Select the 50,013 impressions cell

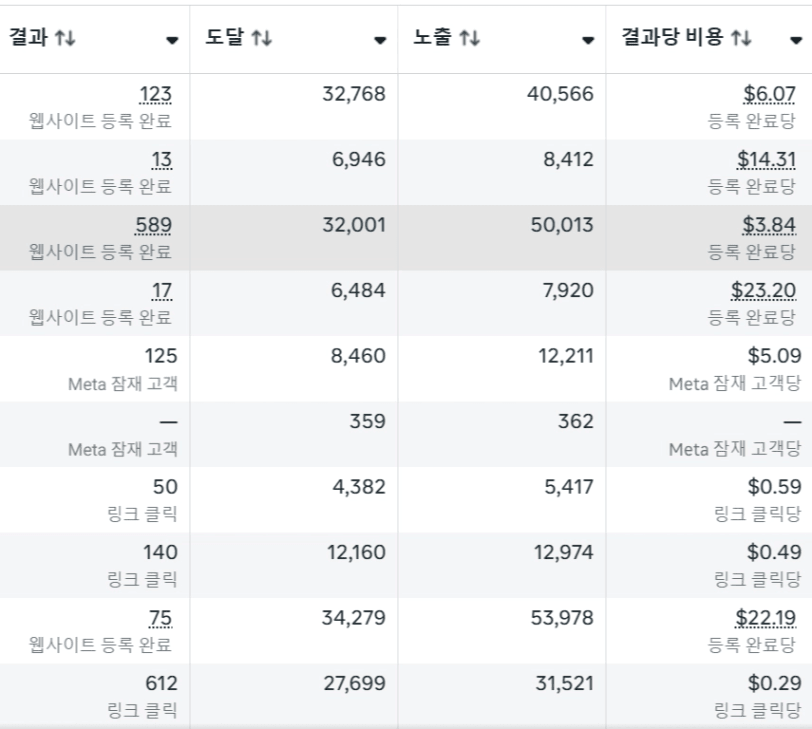pos(561,226)
